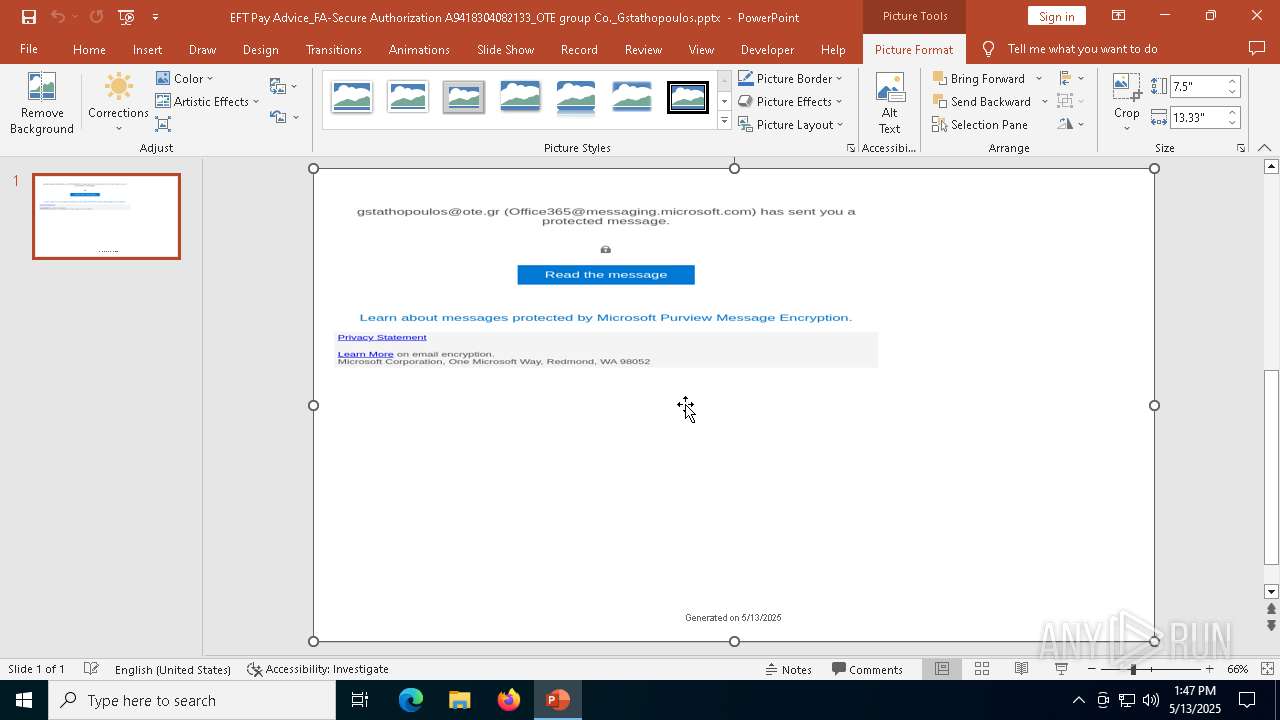This screenshot has width=1280, height=720.
Task: Open File Explorer from taskbar
Action: [x=459, y=700]
